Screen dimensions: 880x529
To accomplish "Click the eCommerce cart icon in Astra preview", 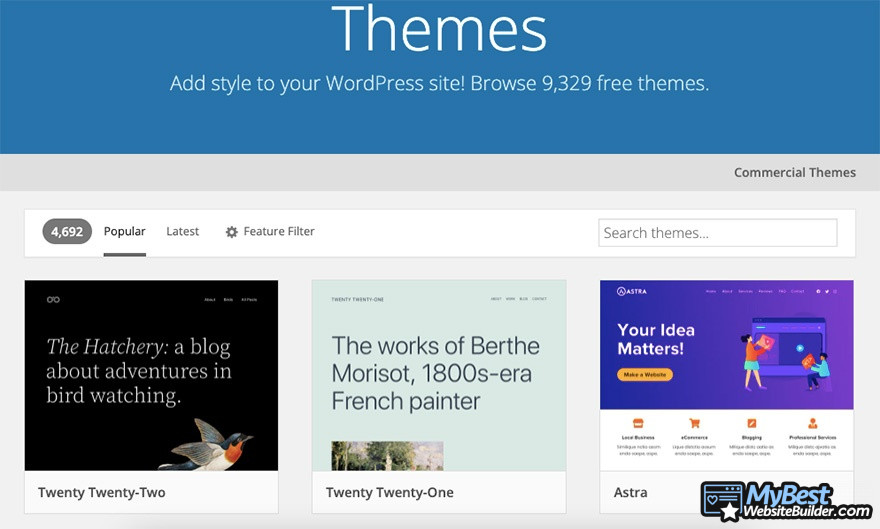I will (694, 423).
